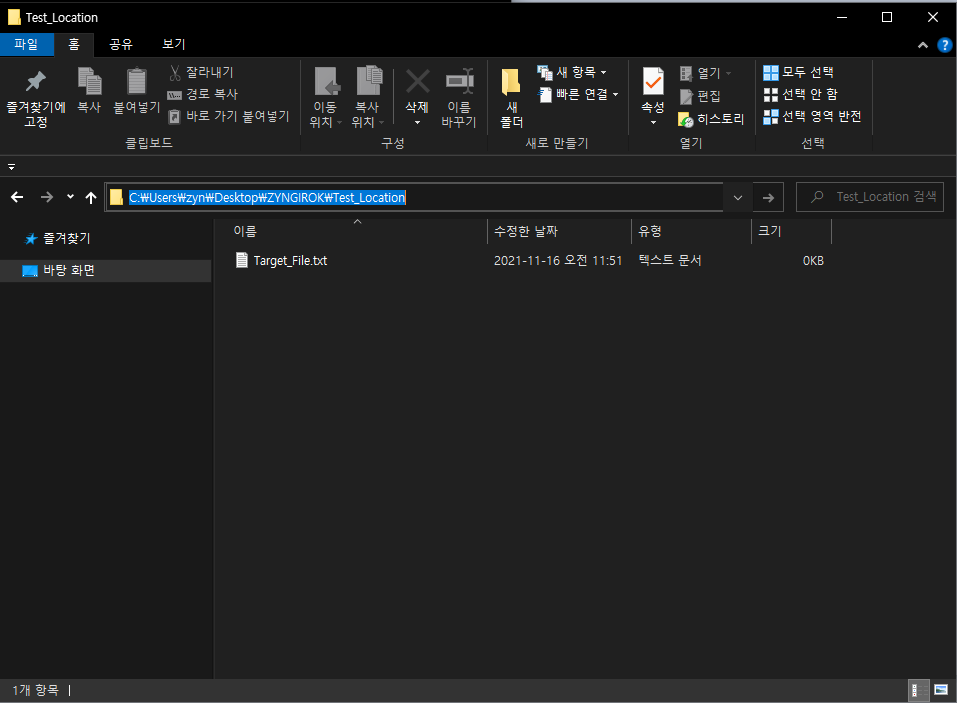Switch to the 공유 (Share) tab
Image resolution: width=957 pixels, height=703 pixels.
coord(121,45)
